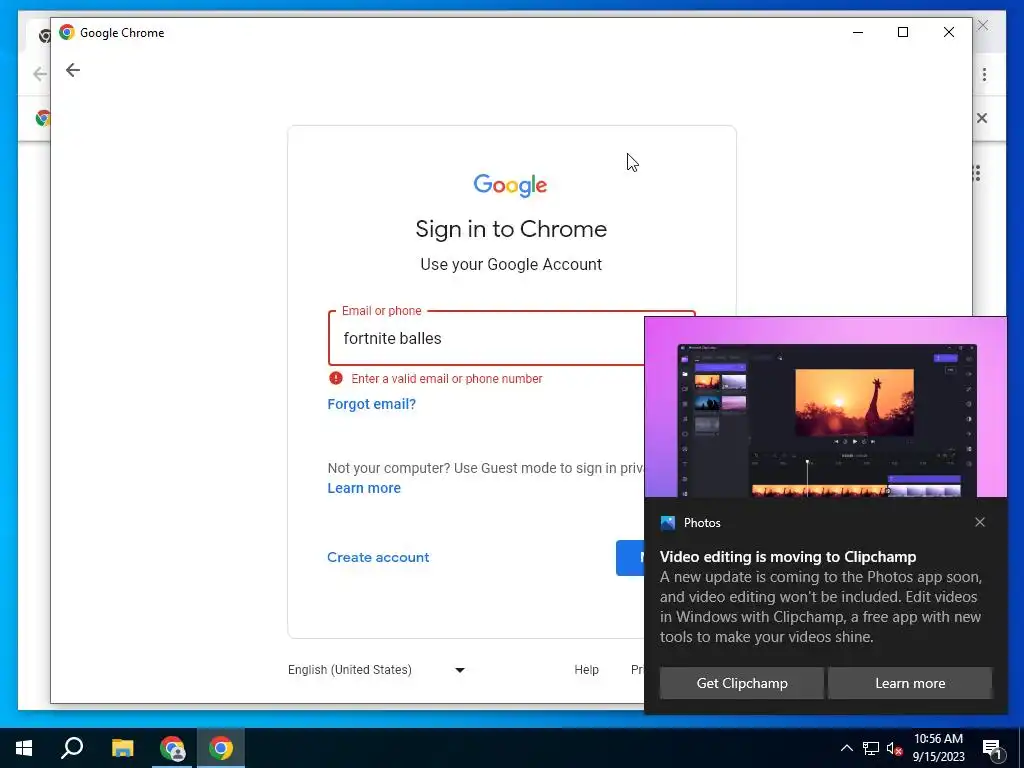Switch to the Chrome profile window on the taskbar
1024x768 pixels.
tap(172, 748)
